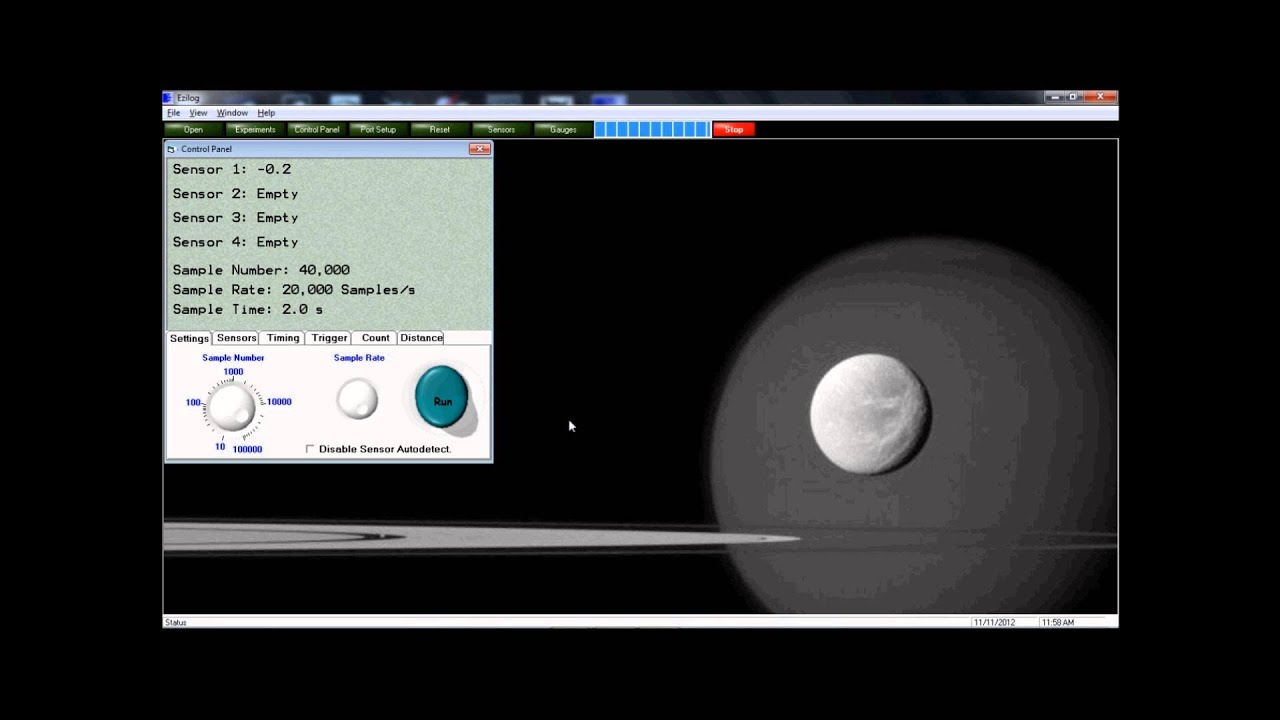Click the Open toolbar button
1280x720 pixels.
[193, 129]
